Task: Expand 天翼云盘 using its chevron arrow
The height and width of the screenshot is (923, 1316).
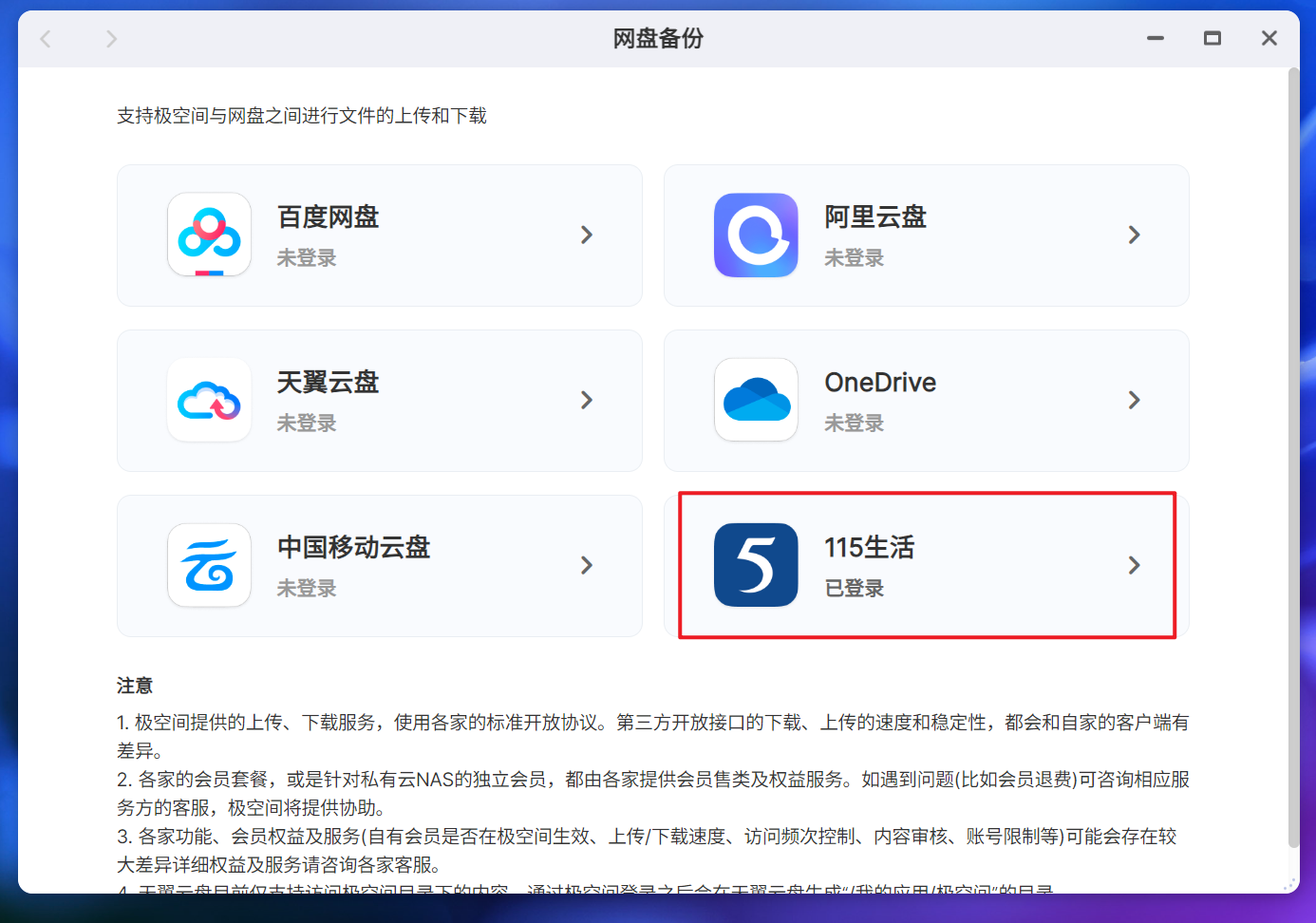Action: [x=587, y=400]
